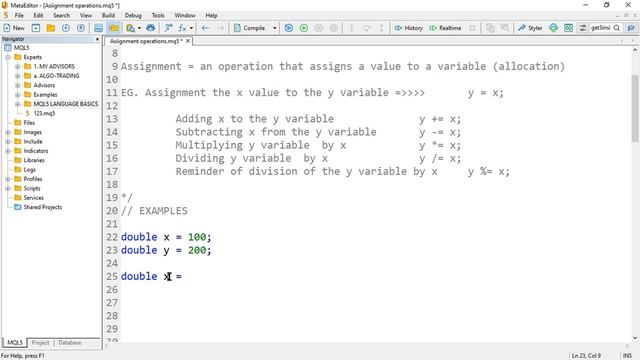Collapse the Experts folder expander
This screenshot has width=640, height=360.
pyautogui.click(x=8, y=57)
